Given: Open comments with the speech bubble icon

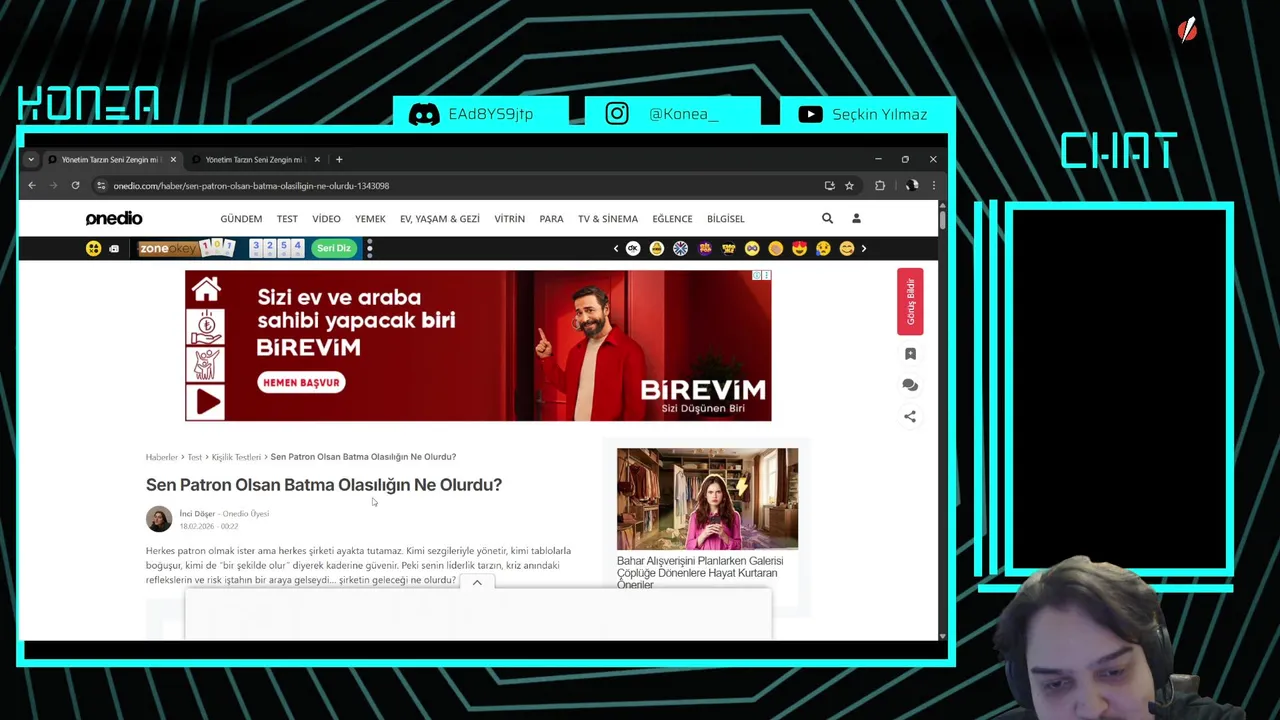Looking at the screenshot, I should click(x=910, y=385).
